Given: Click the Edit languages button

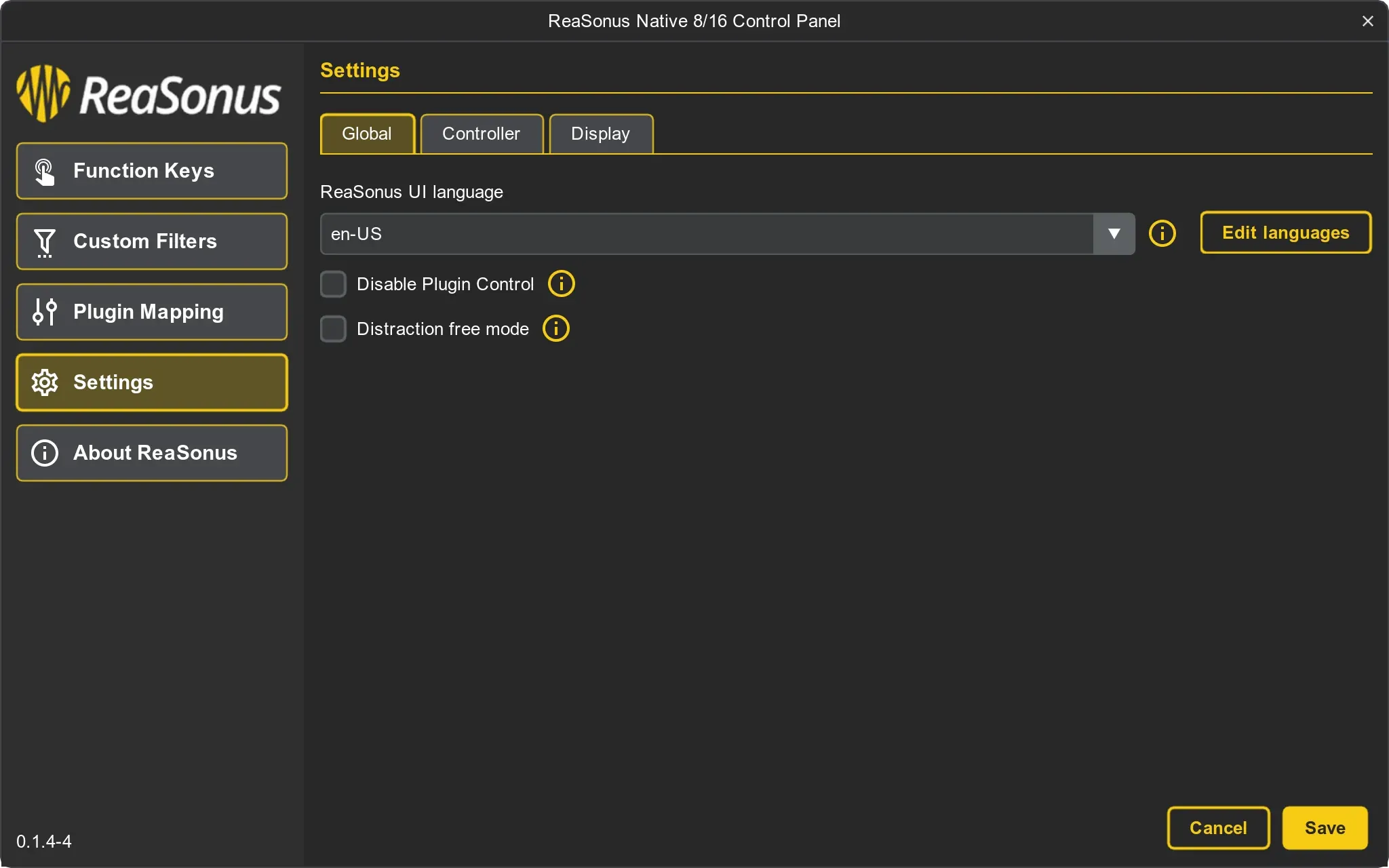Looking at the screenshot, I should point(1285,233).
